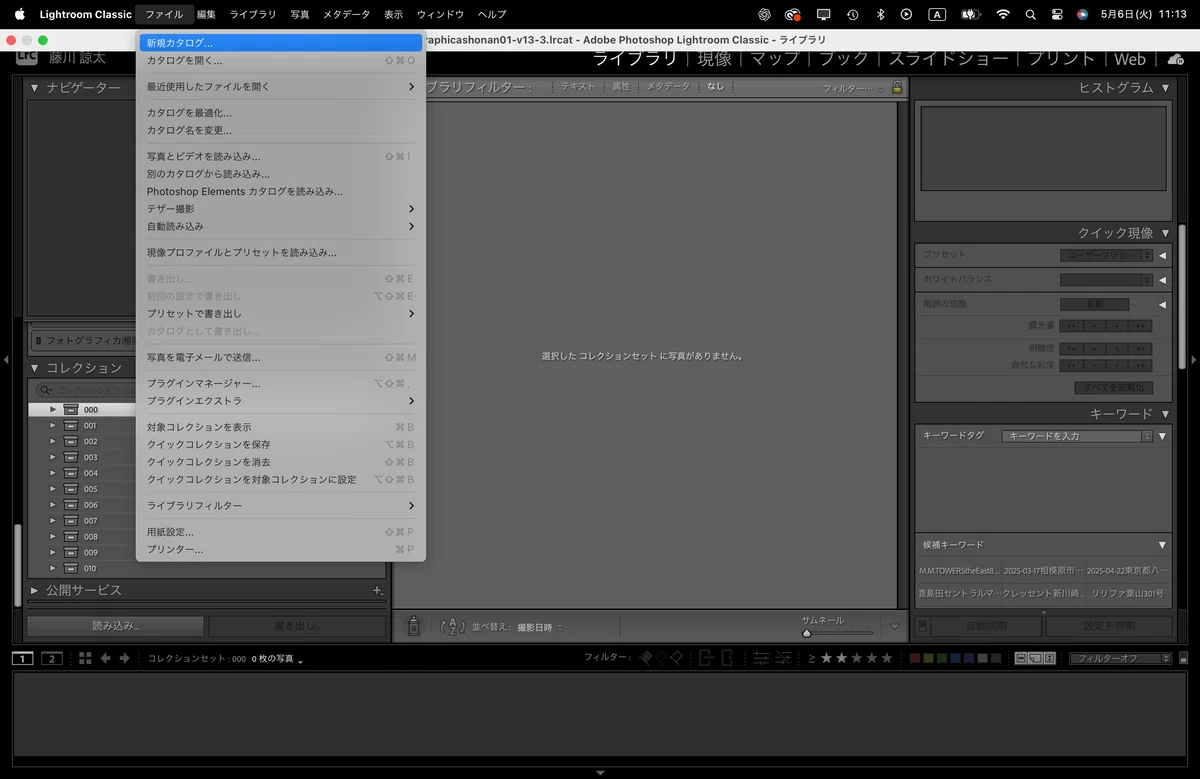This screenshot has width=1200, height=779.
Task: Choose 新規カタログ... from the File menu
Action: point(280,43)
